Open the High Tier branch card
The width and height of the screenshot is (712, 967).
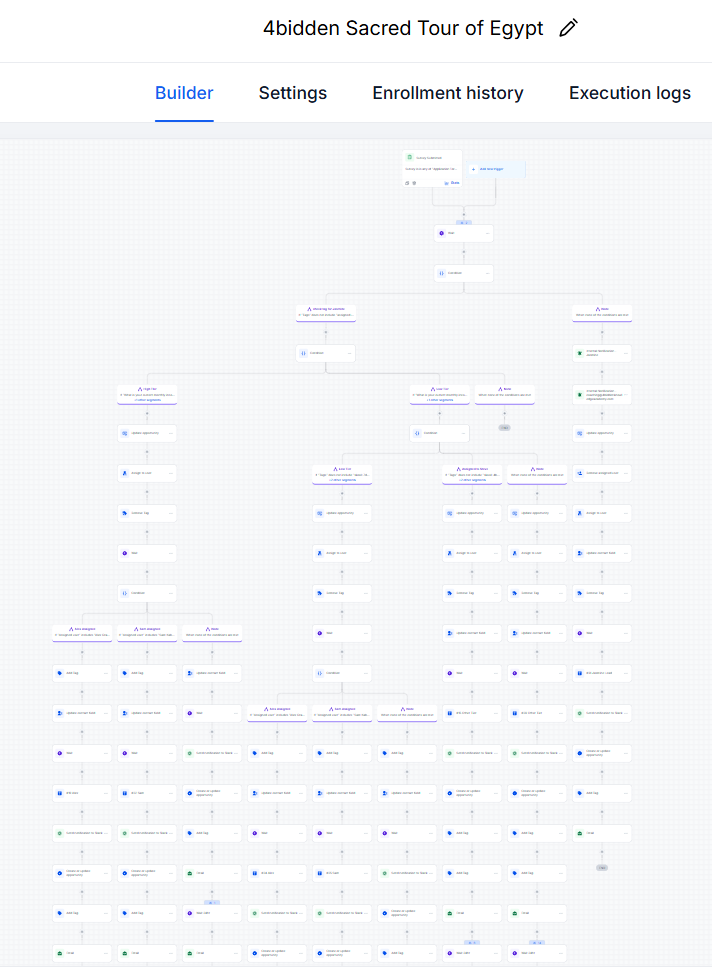pos(147,395)
